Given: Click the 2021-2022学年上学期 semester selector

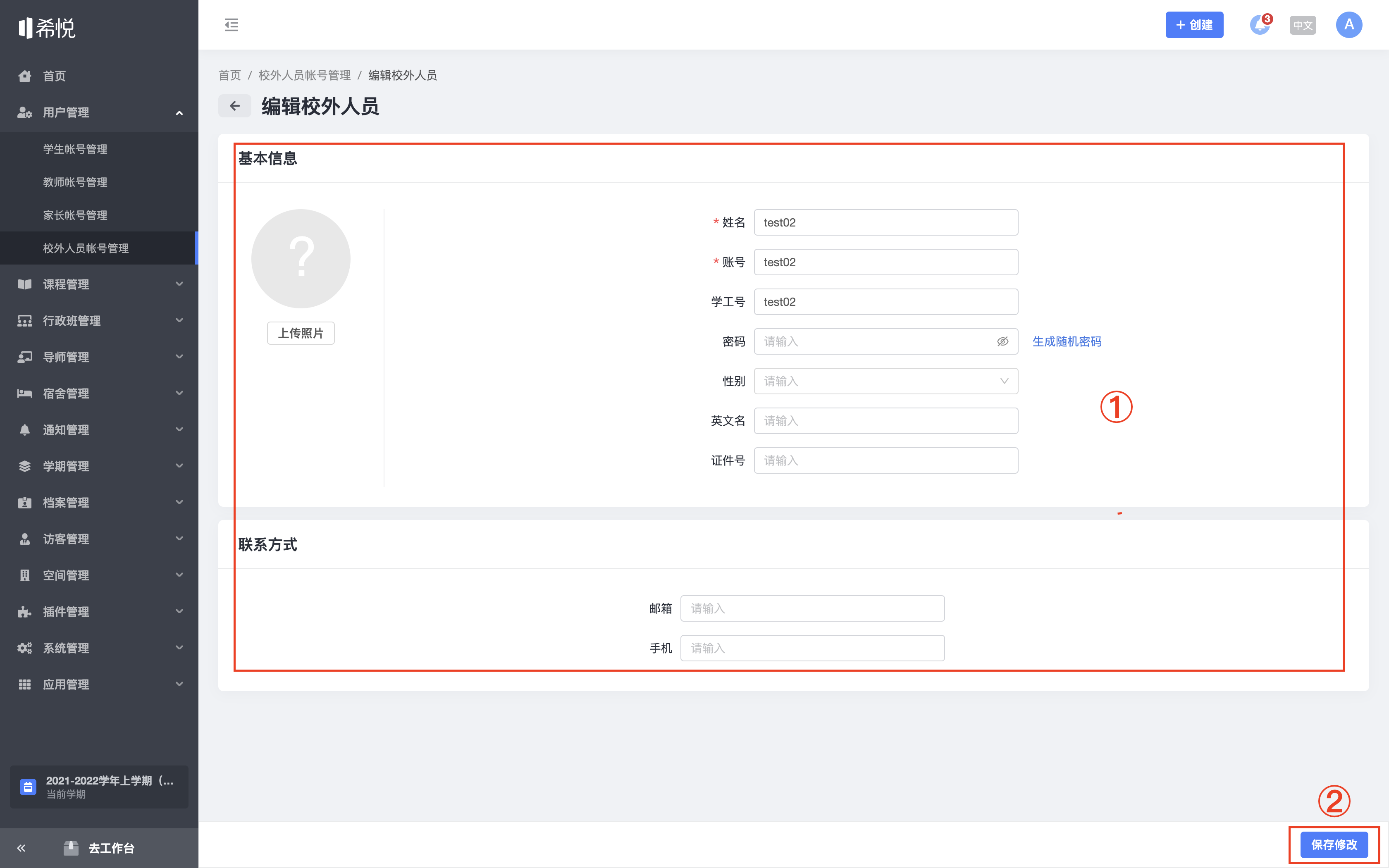Looking at the screenshot, I should coord(99,787).
